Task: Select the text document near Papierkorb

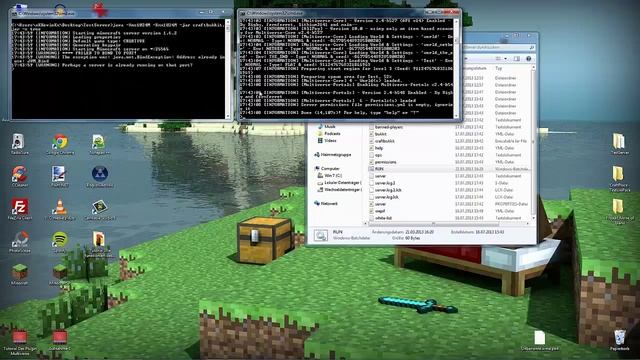Action: click(540, 340)
